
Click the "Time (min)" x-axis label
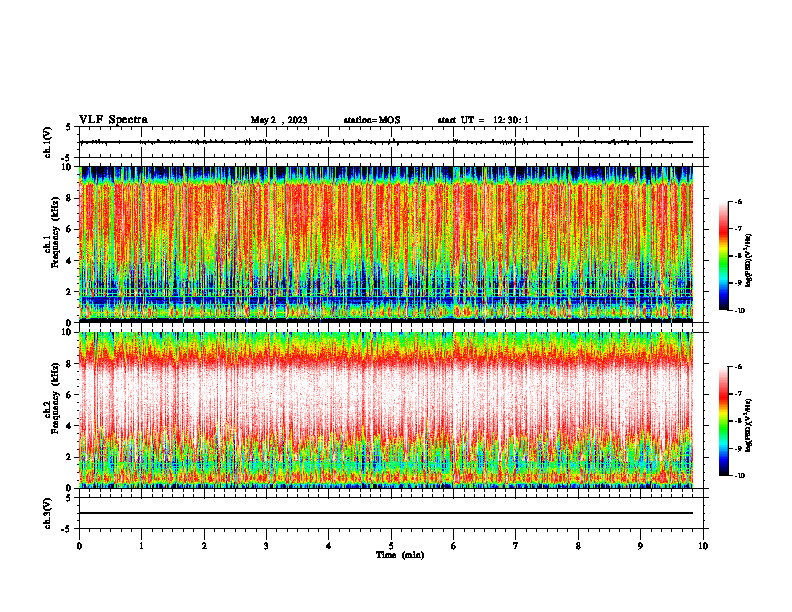click(400, 555)
